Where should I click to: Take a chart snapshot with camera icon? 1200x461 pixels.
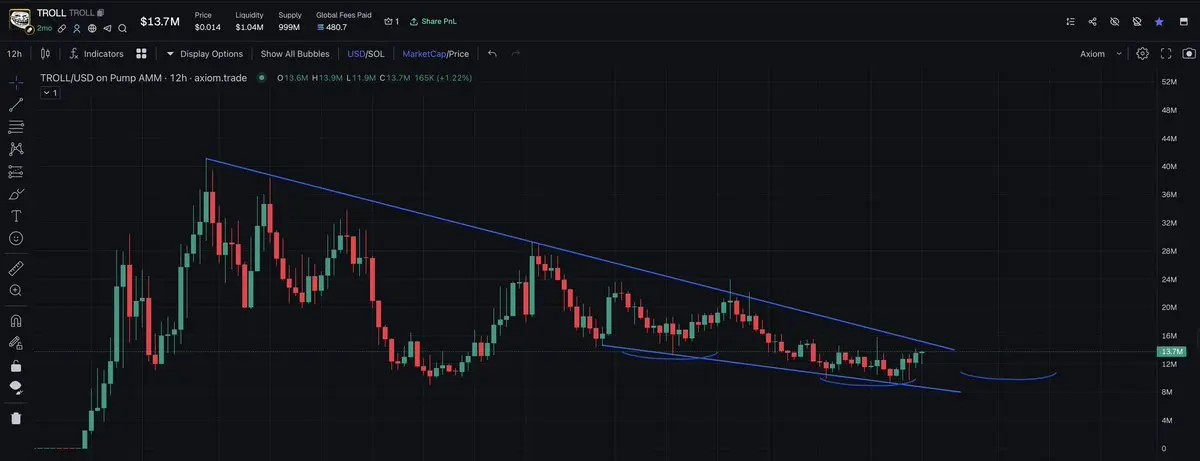1188,53
